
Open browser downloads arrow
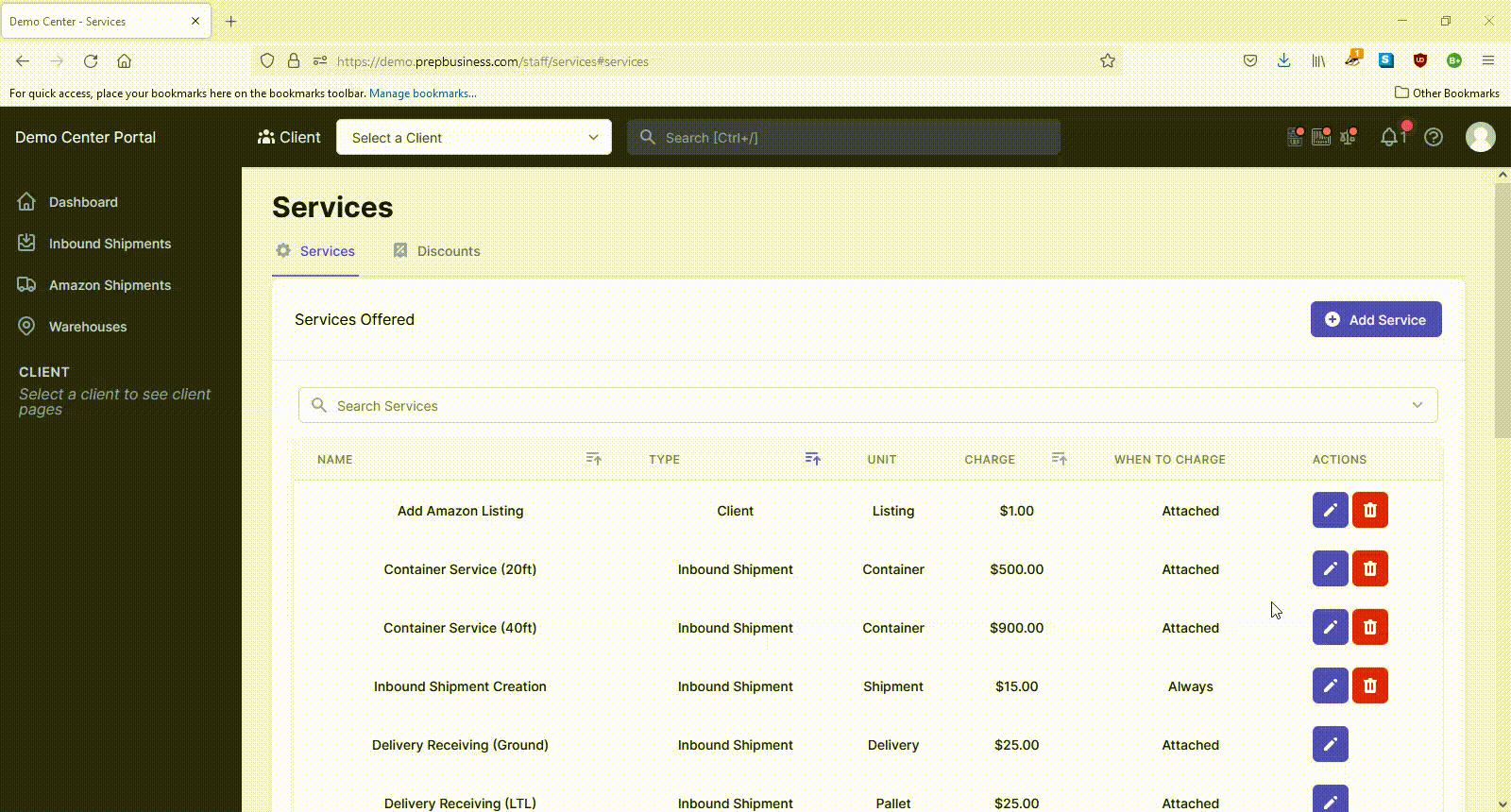pos(1283,61)
